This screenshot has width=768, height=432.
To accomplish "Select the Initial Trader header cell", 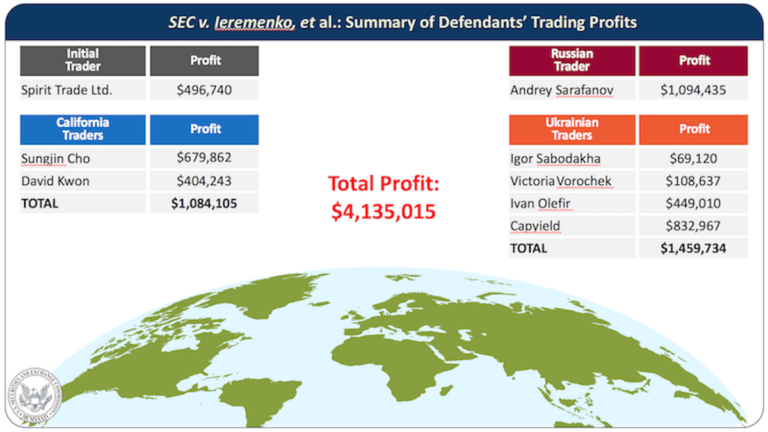I will (x=82, y=60).
